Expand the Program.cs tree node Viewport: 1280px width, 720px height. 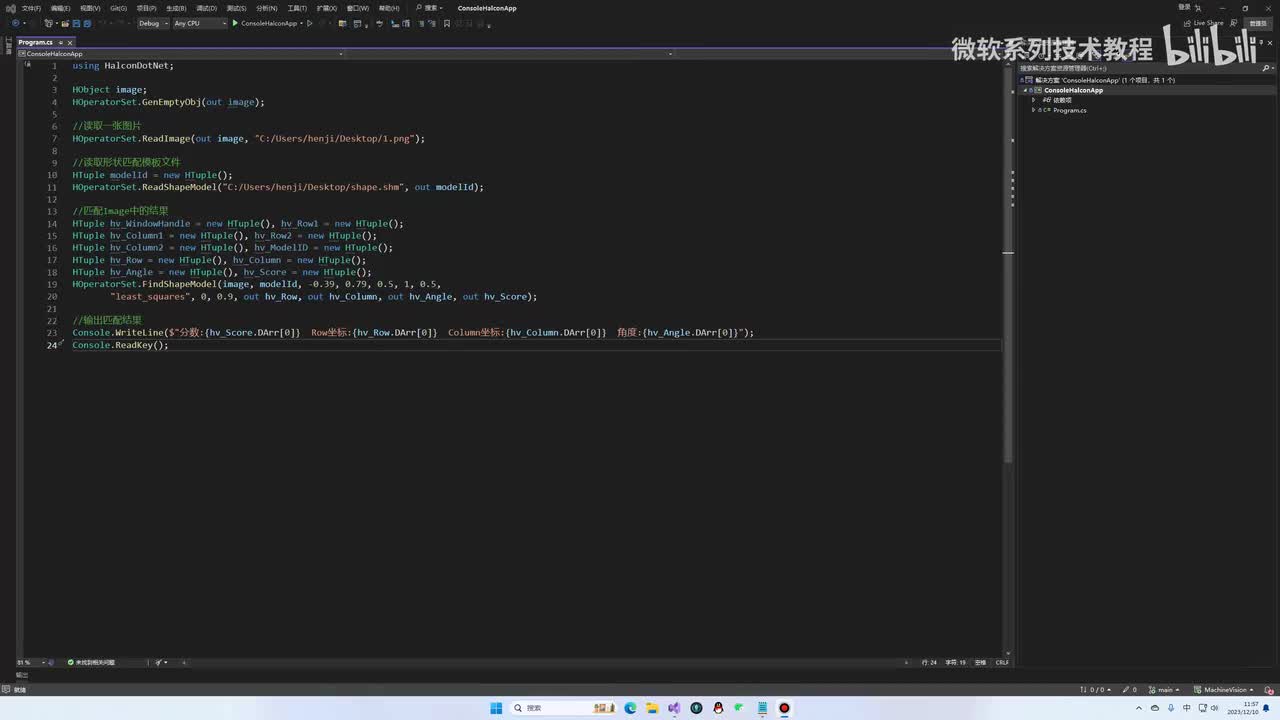[1034, 110]
